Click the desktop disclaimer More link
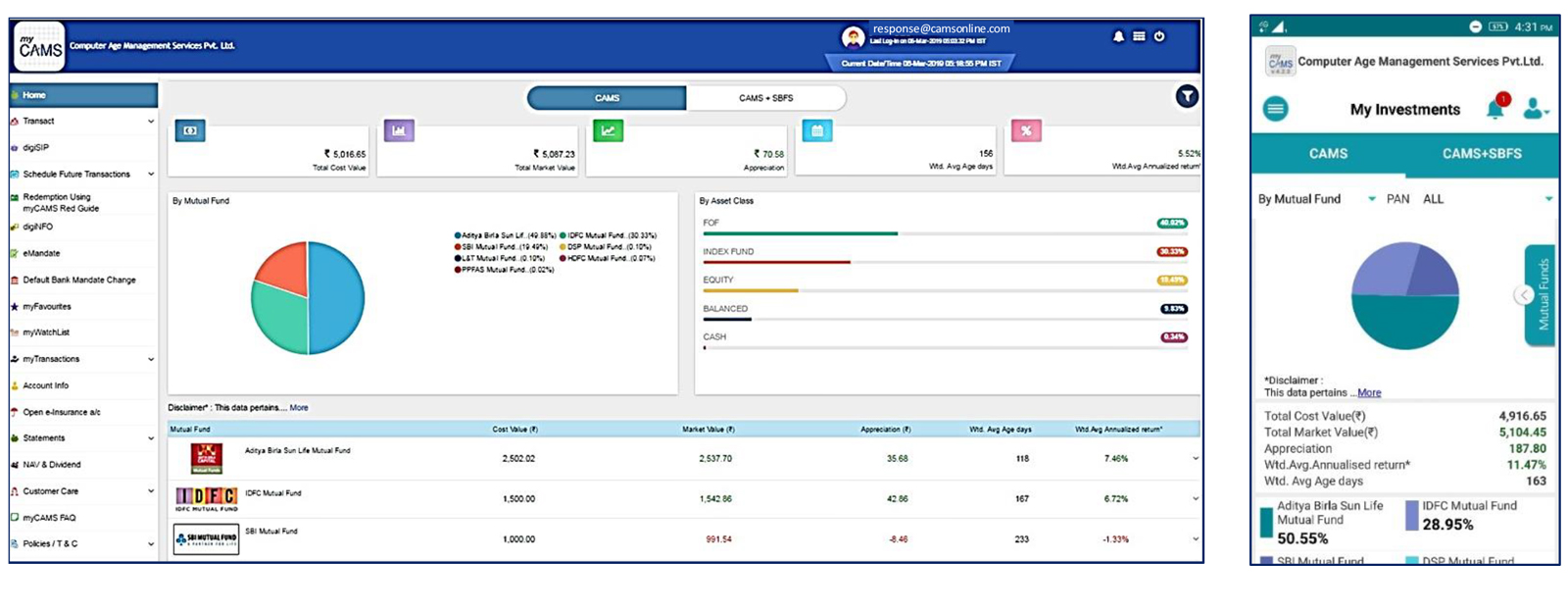The image size is (1568, 612). coord(299,408)
